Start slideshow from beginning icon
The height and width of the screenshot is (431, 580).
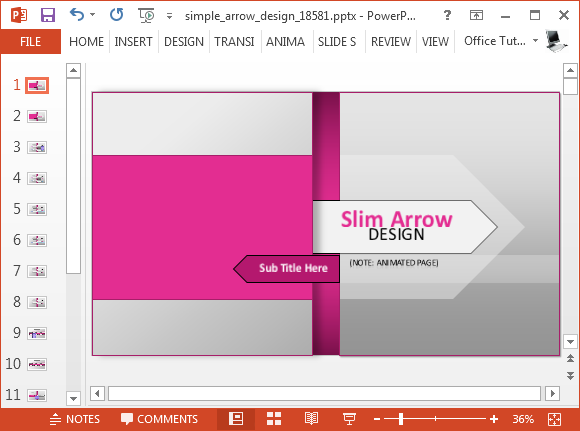pyautogui.click(x=146, y=16)
